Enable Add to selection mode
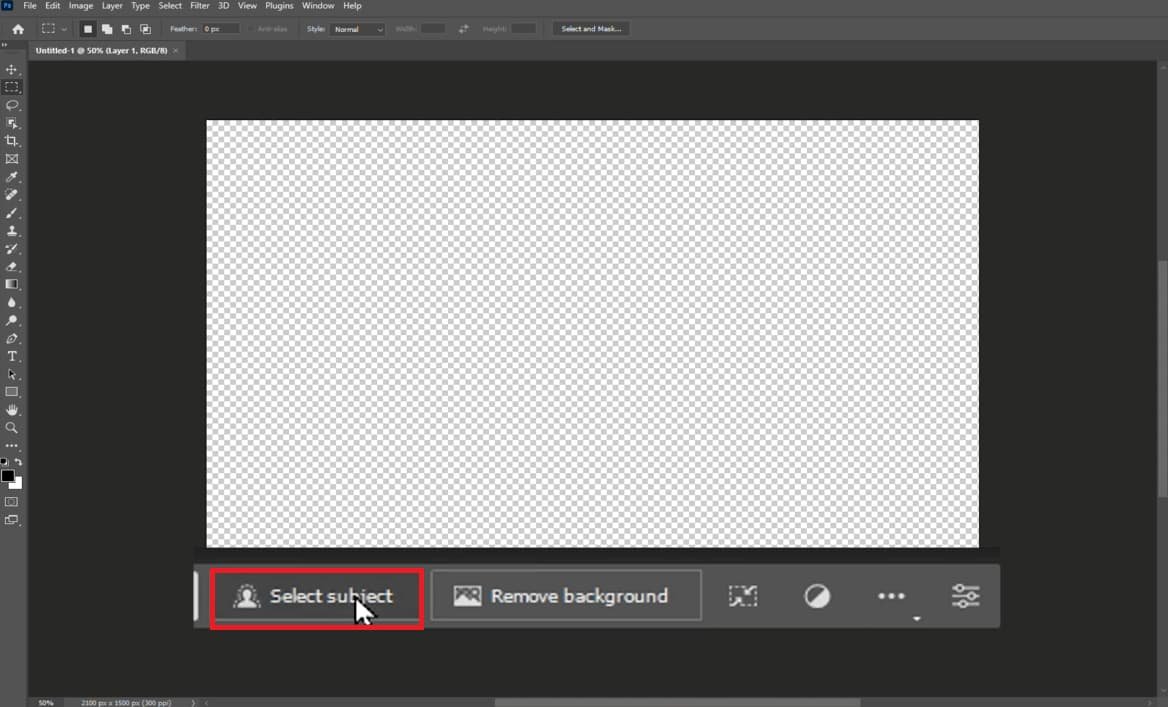1168x707 pixels. [107, 29]
